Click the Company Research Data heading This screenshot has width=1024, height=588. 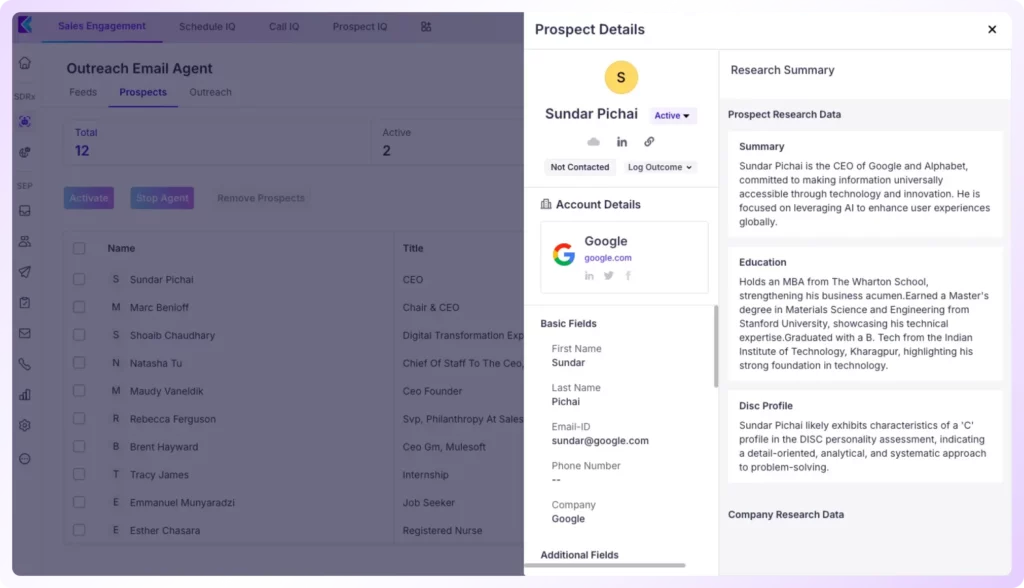pos(786,515)
